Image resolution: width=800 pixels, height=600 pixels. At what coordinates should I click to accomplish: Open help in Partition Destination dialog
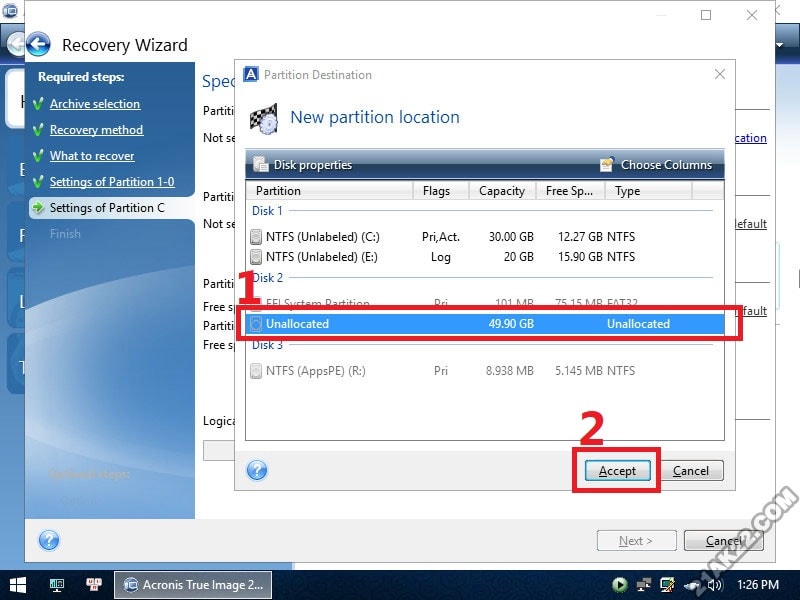coord(257,470)
